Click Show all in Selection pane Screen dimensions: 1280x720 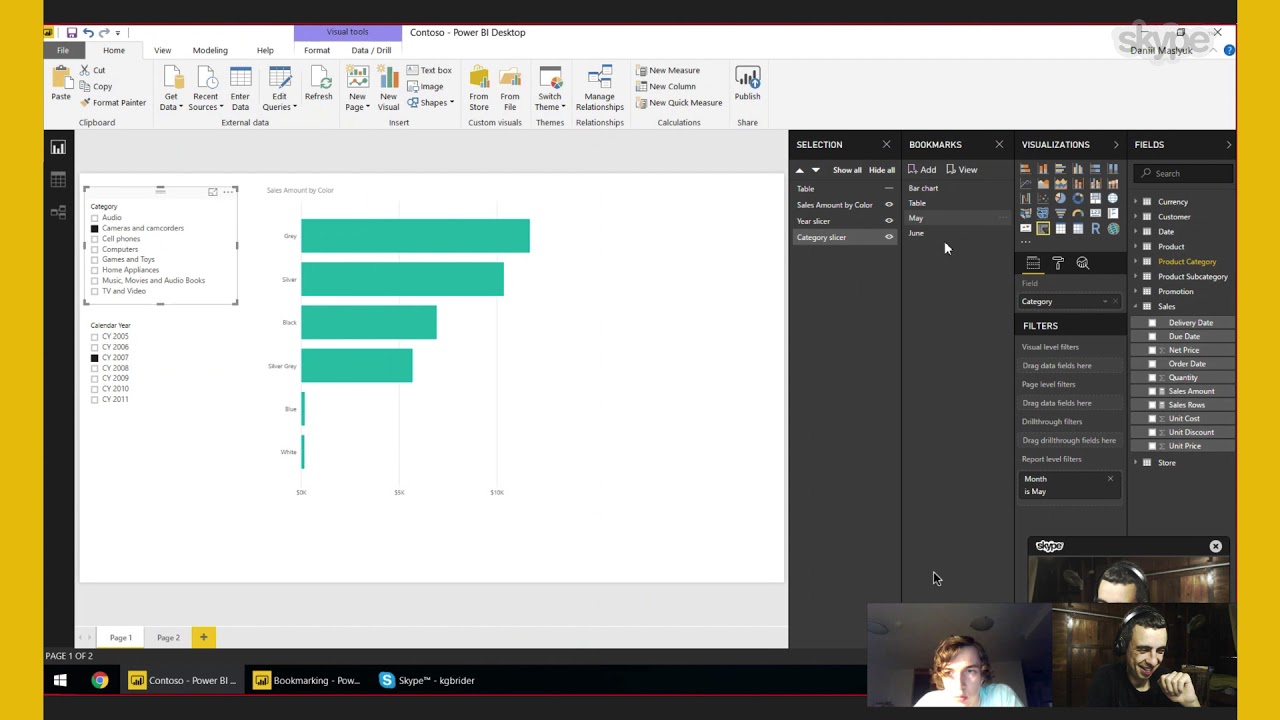847,170
